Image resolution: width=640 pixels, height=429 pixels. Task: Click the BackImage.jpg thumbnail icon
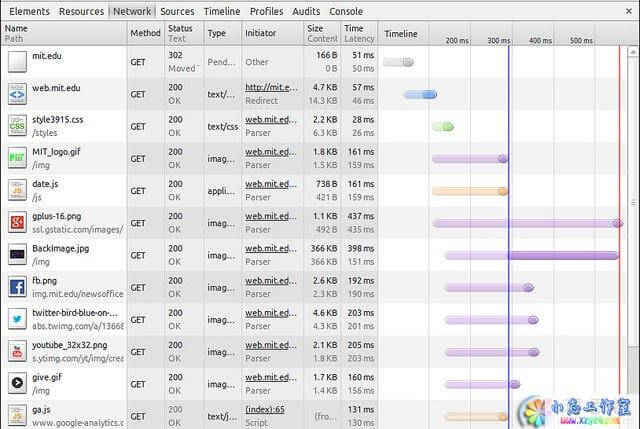coord(17,255)
